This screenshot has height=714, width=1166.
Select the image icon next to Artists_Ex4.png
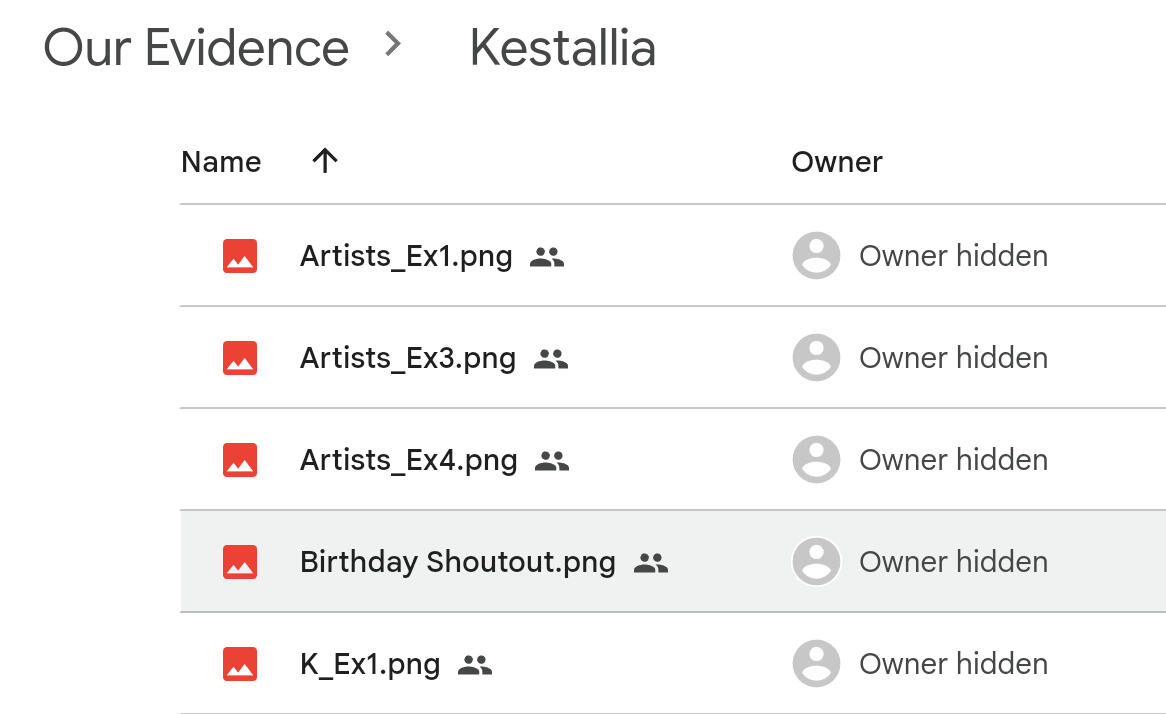point(240,460)
